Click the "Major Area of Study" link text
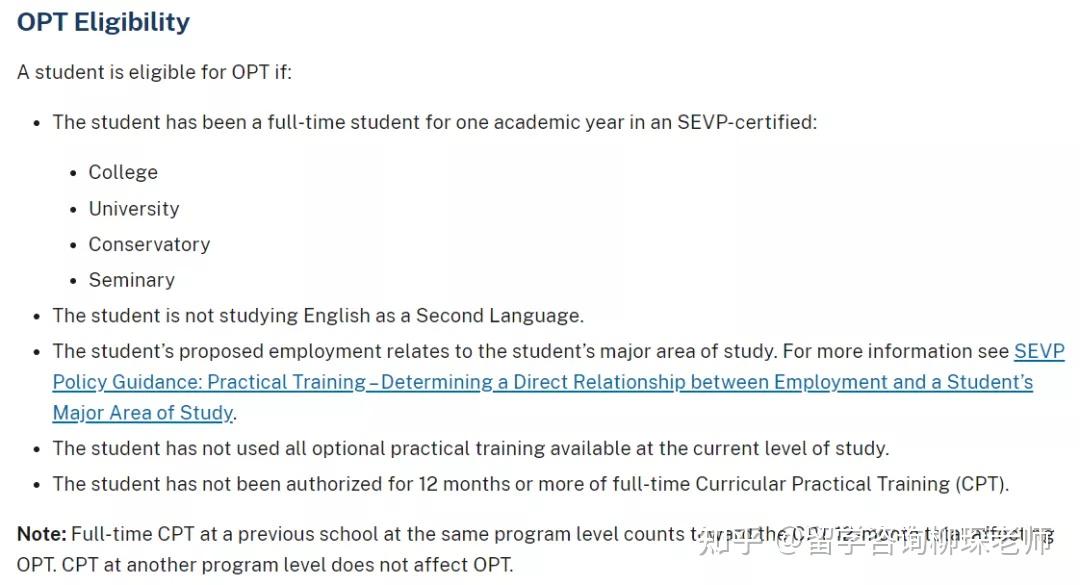Screen dimensions: 1080x585 pos(144,412)
